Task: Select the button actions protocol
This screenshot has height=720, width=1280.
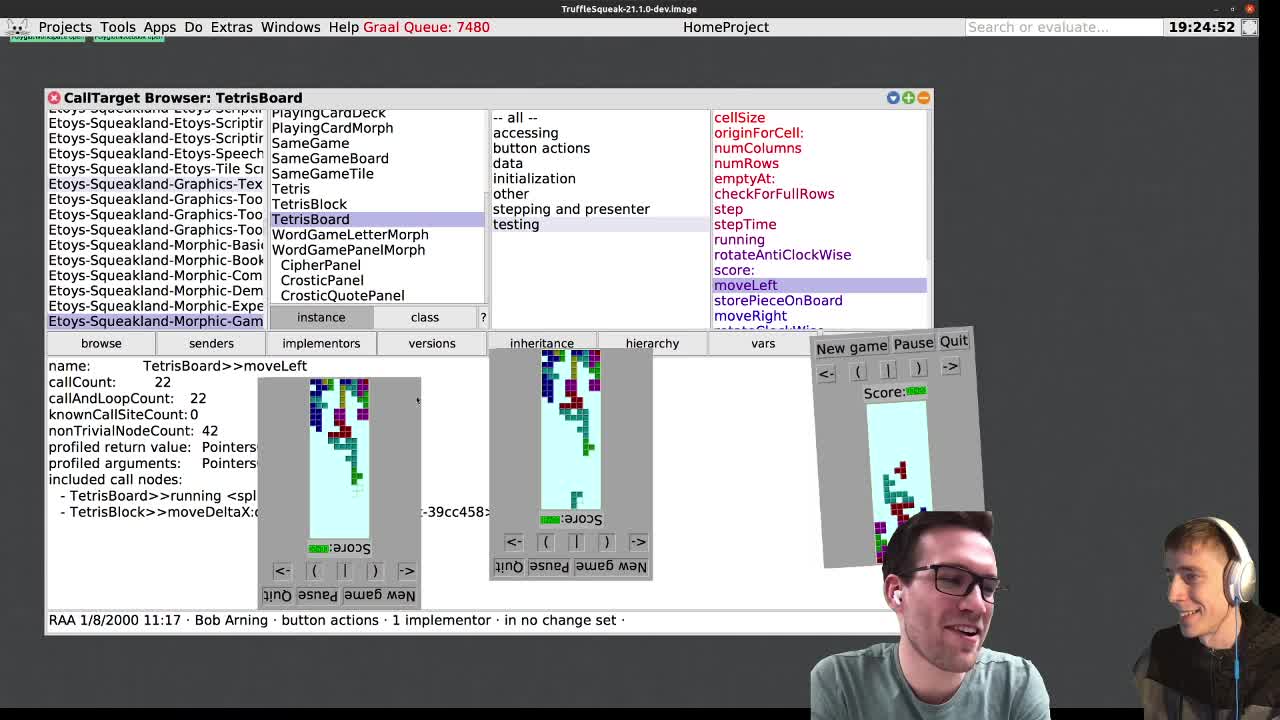Action: 541,148
